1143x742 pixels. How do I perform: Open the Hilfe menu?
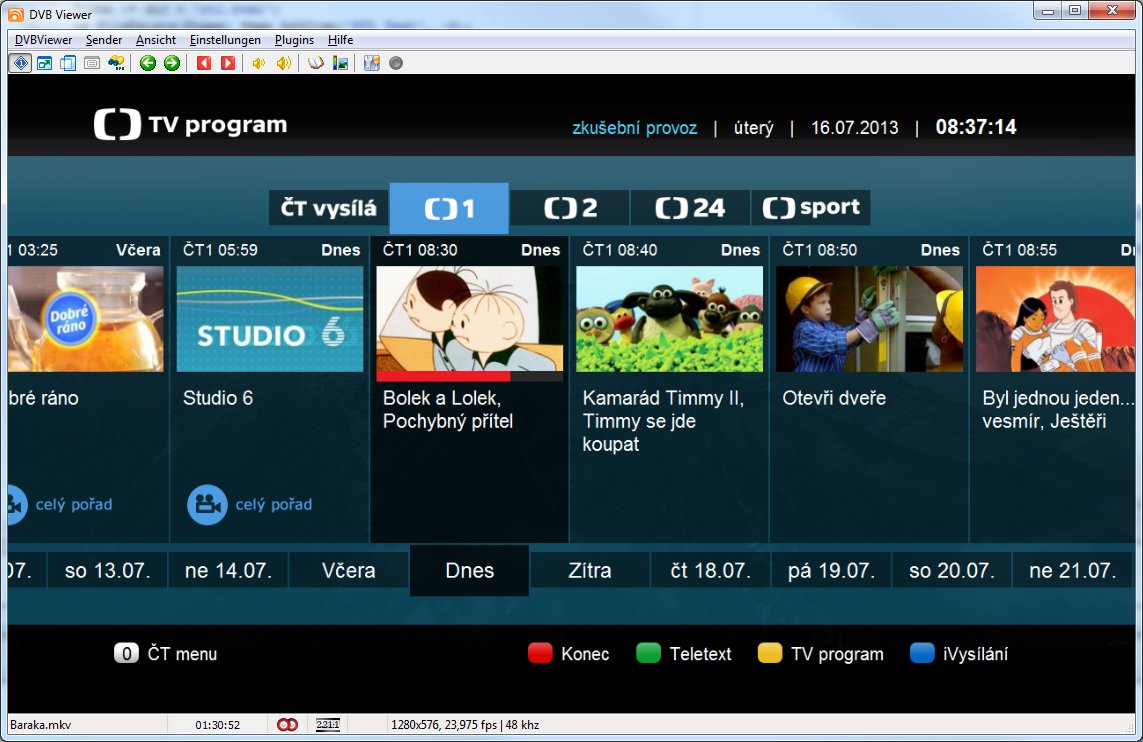click(x=340, y=40)
